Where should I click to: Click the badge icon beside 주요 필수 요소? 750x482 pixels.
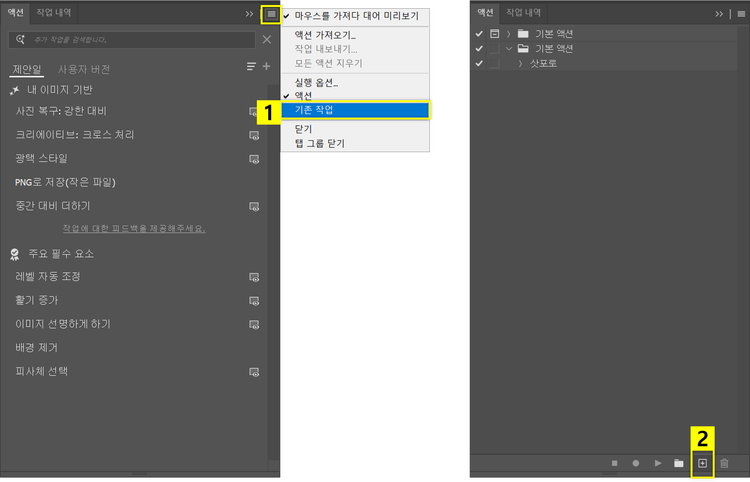[15, 254]
